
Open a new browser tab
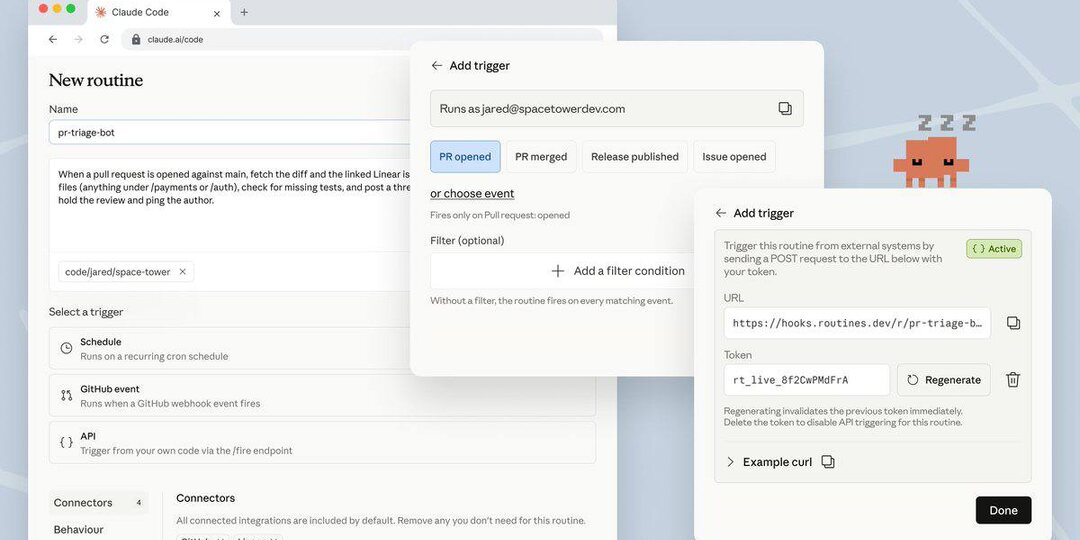click(x=244, y=12)
